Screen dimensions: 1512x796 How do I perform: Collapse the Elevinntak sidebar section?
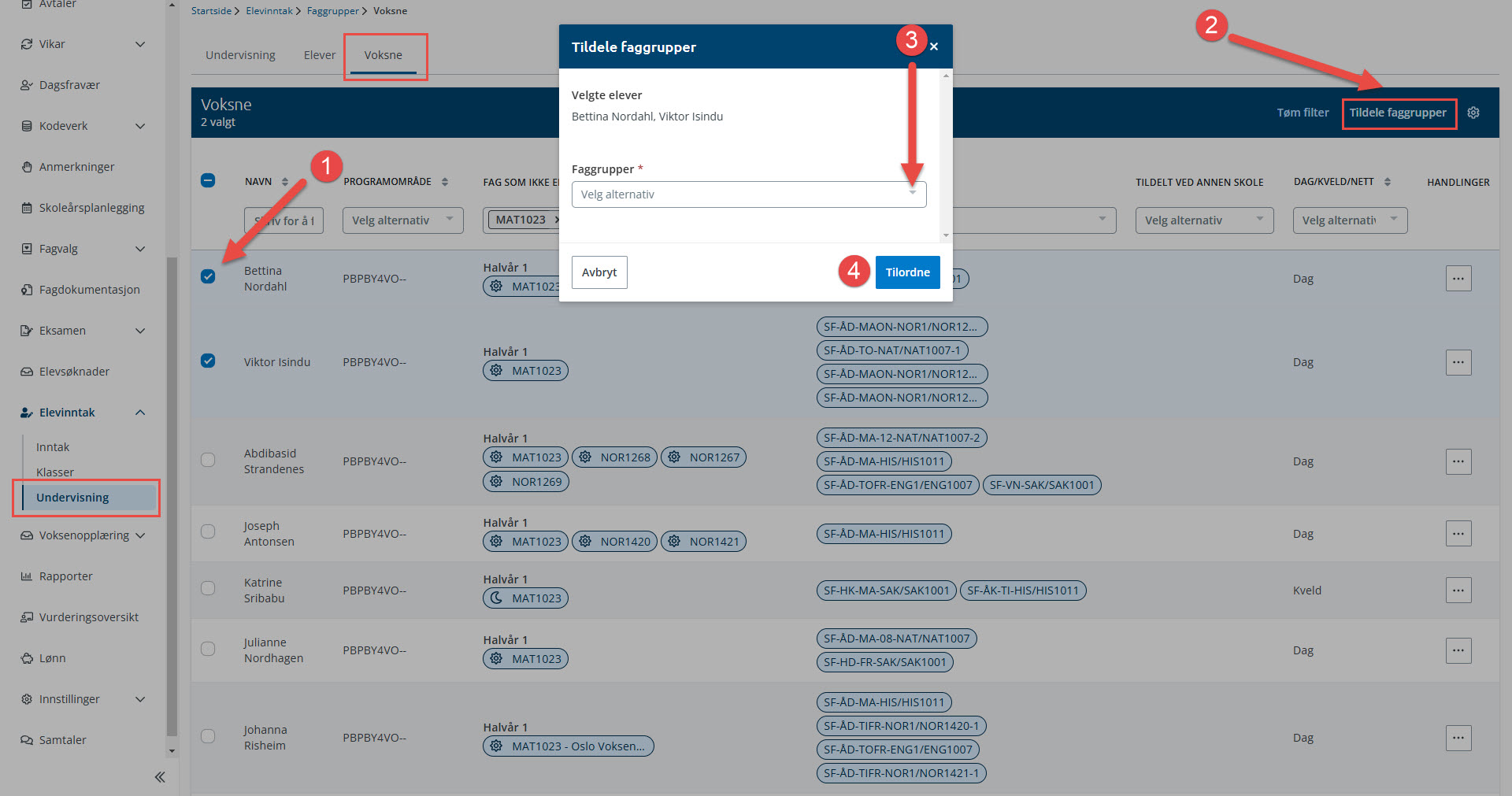[x=140, y=413]
